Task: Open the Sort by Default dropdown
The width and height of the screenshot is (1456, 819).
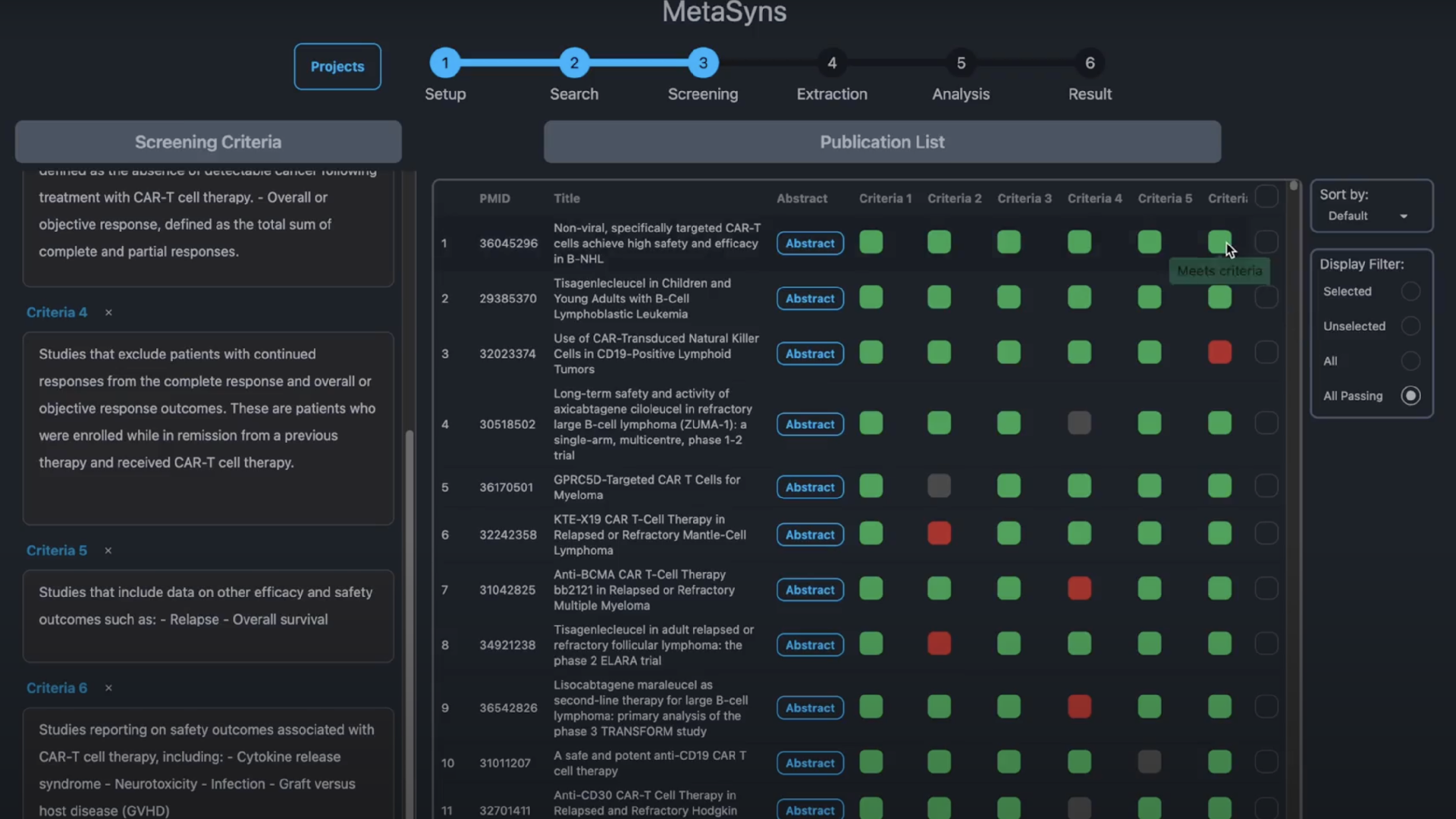Action: pos(1367,216)
